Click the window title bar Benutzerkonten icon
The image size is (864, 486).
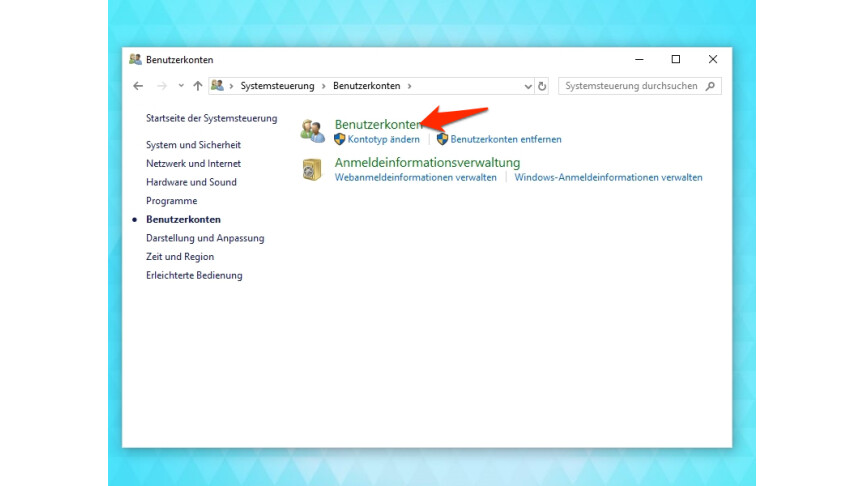[x=136, y=60]
